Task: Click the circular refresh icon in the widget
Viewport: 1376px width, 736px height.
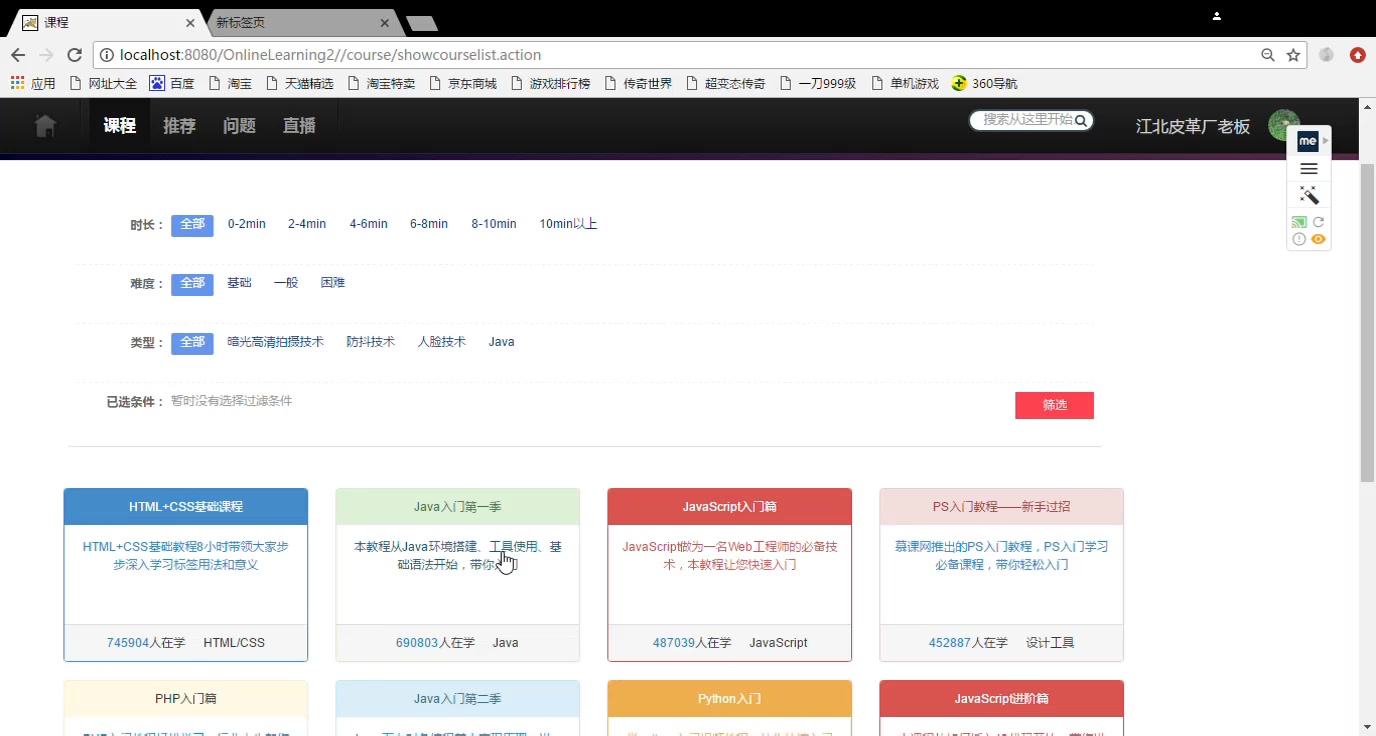Action: tap(1319, 222)
